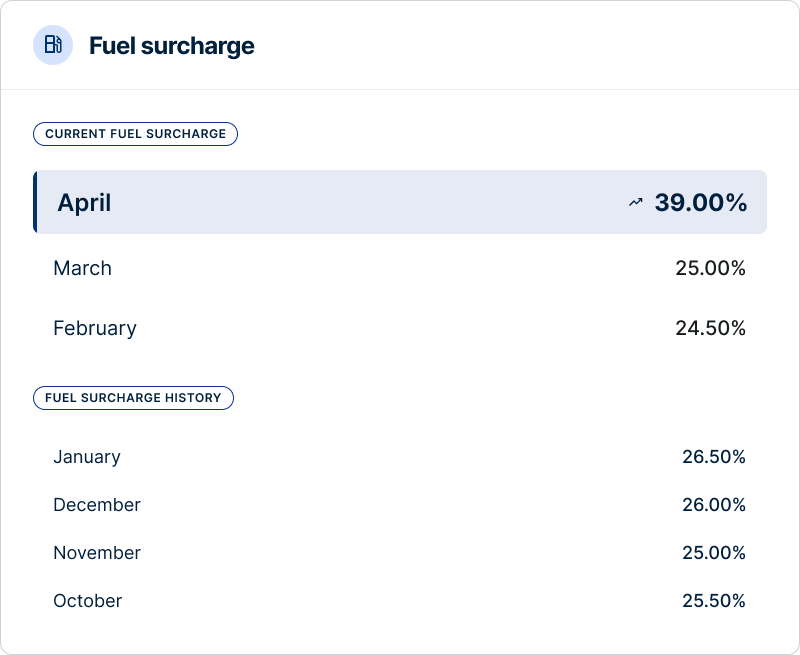Click April's 39.00% surcharge value

700,203
